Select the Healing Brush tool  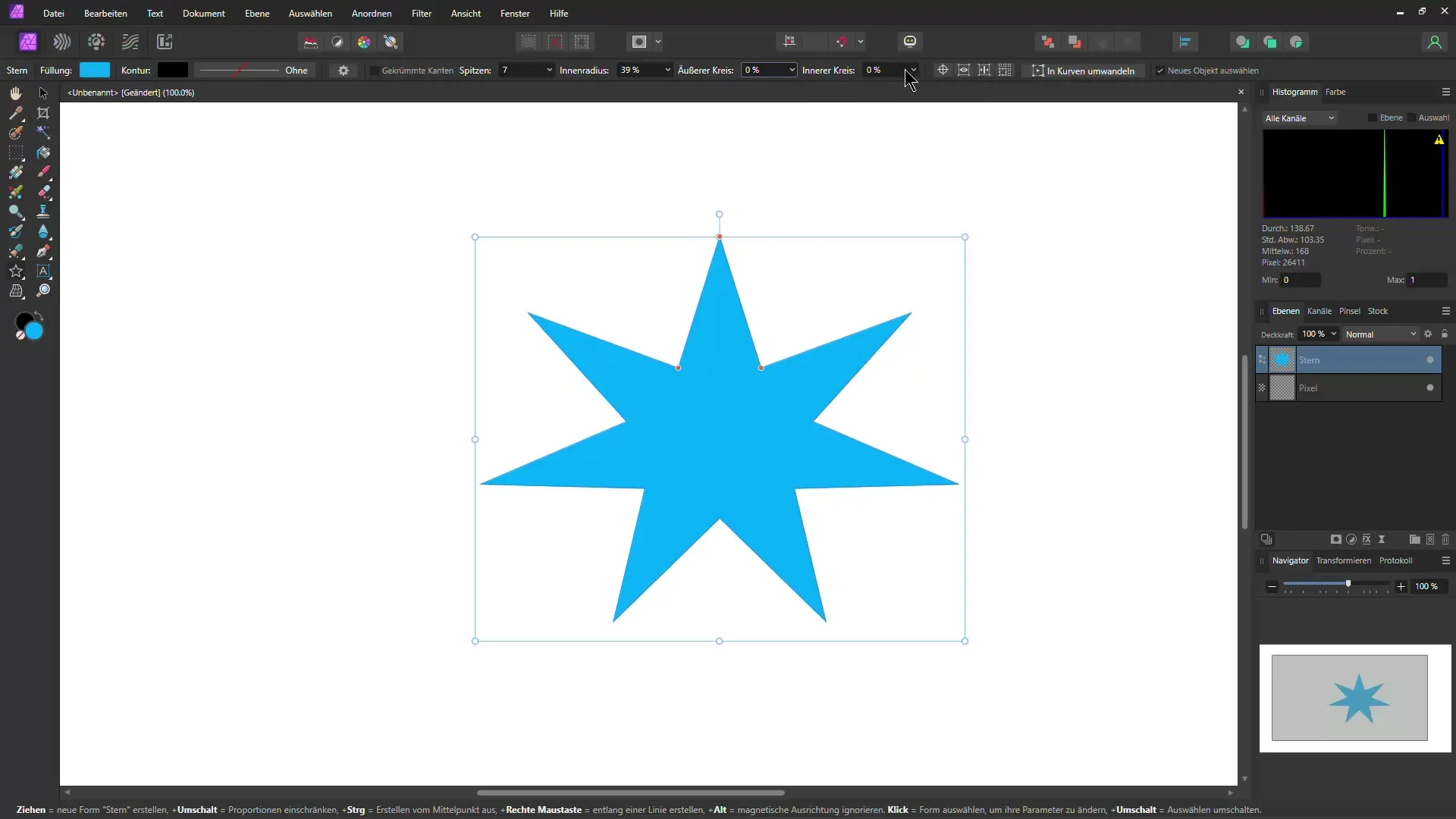click(x=16, y=251)
